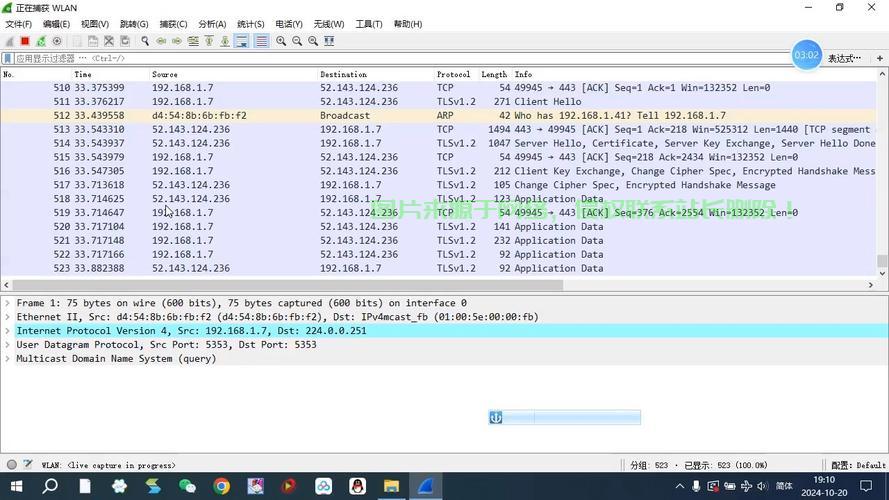Select the ARP broadcast packet 512
This screenshot has width=889, height=500.
400,116
